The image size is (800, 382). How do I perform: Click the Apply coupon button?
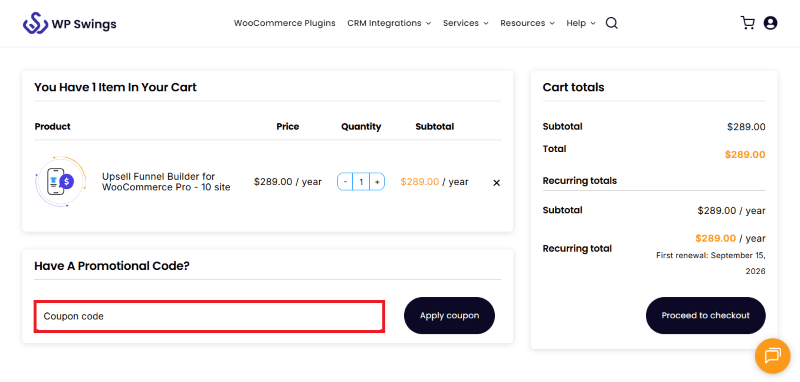449,316
